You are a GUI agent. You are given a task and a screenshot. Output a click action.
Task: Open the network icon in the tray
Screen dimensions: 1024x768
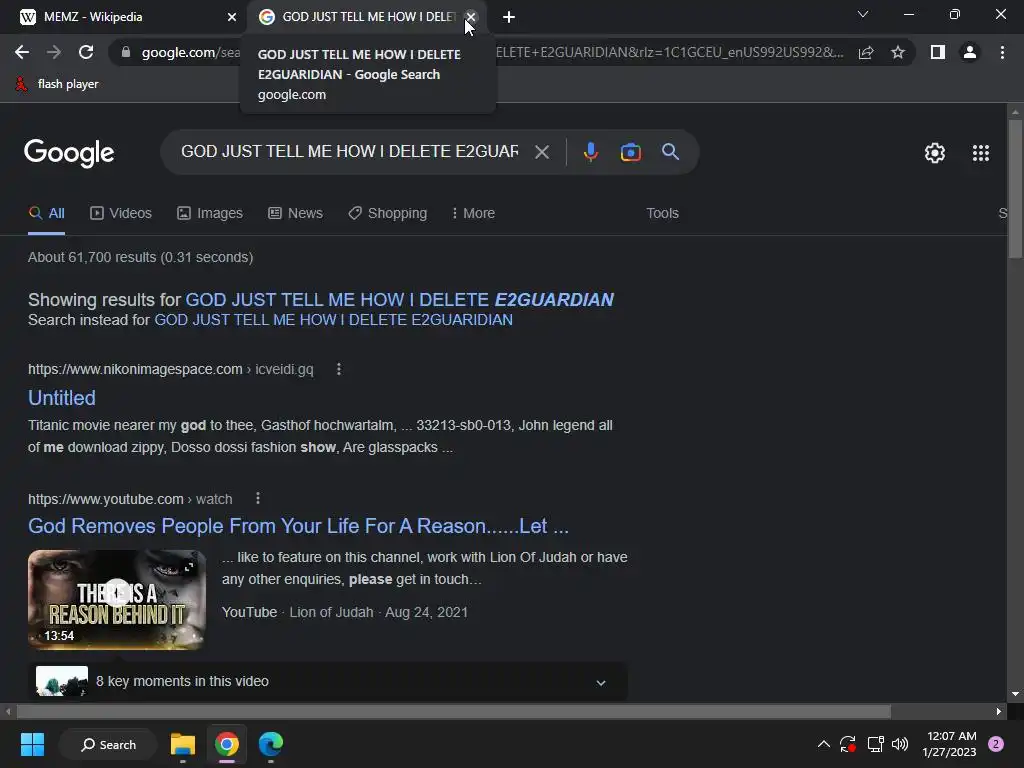(x=875, y=744)
